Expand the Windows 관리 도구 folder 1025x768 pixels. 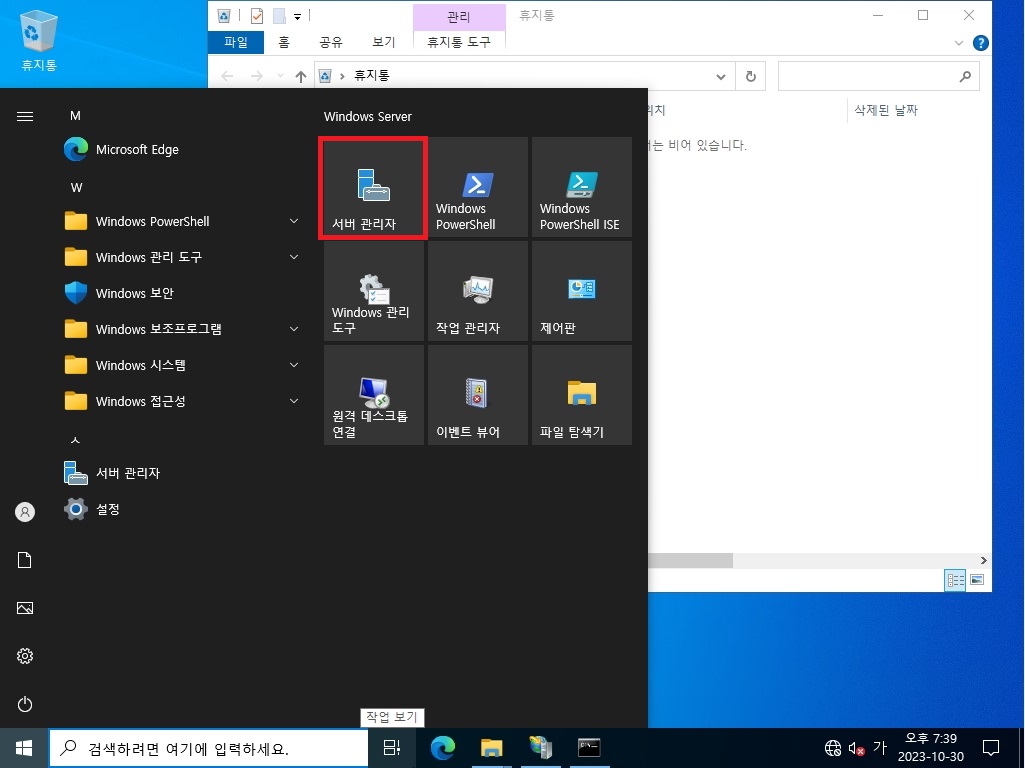183,257
